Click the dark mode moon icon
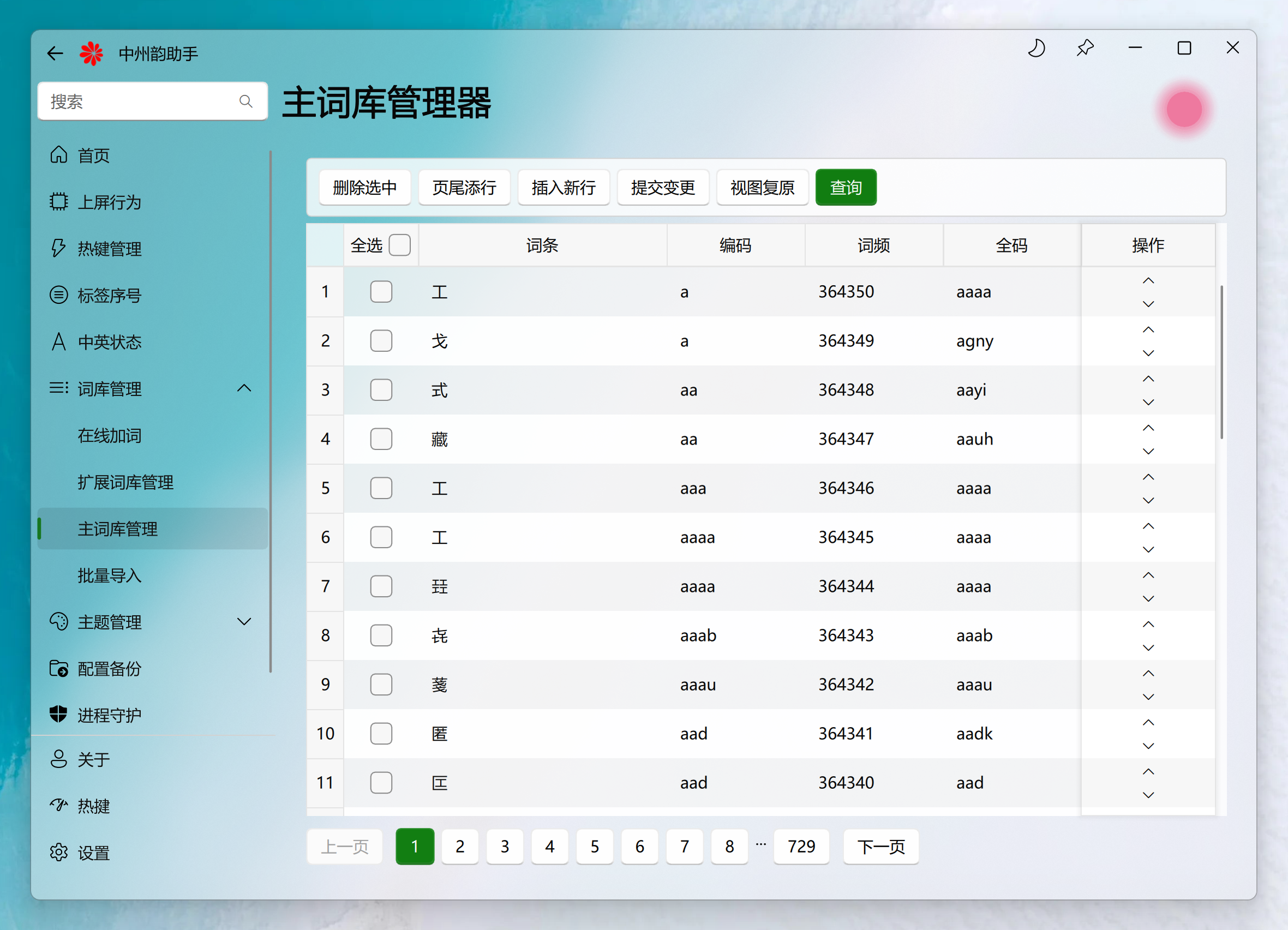The height and width of the screenshot is (930, 1288). pyautogui.click(x=1037, y=48)
